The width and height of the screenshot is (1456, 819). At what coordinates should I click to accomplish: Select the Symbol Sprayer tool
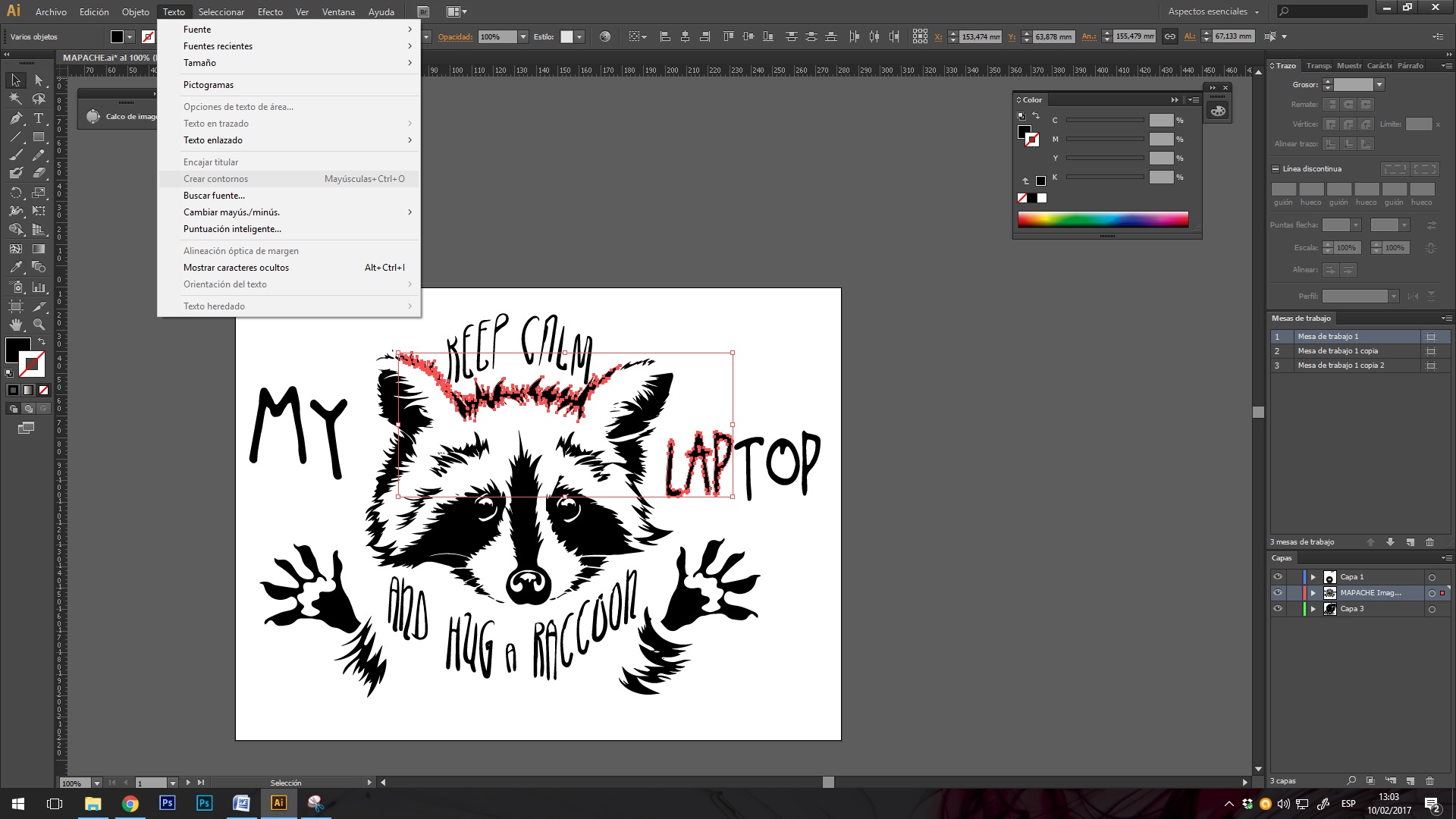click(x=15, y=287)
